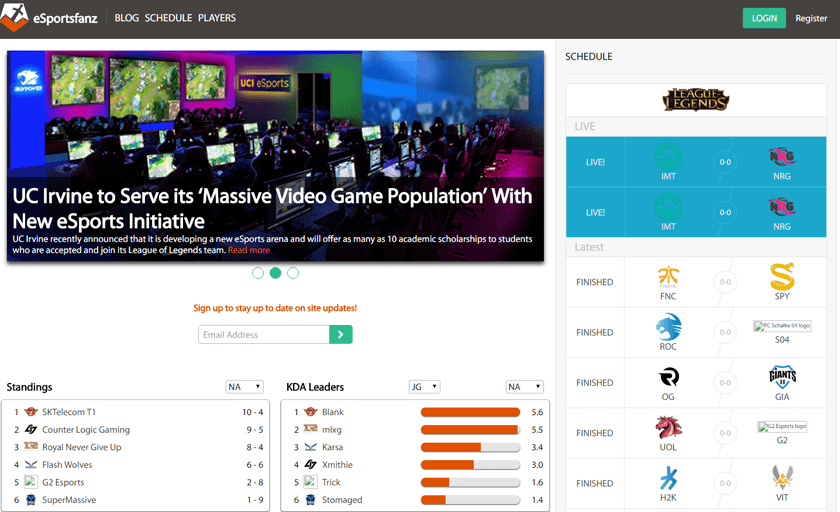Open the SCHEDULE menu item
Screen dimensions: 840x512
click(168, 18)
